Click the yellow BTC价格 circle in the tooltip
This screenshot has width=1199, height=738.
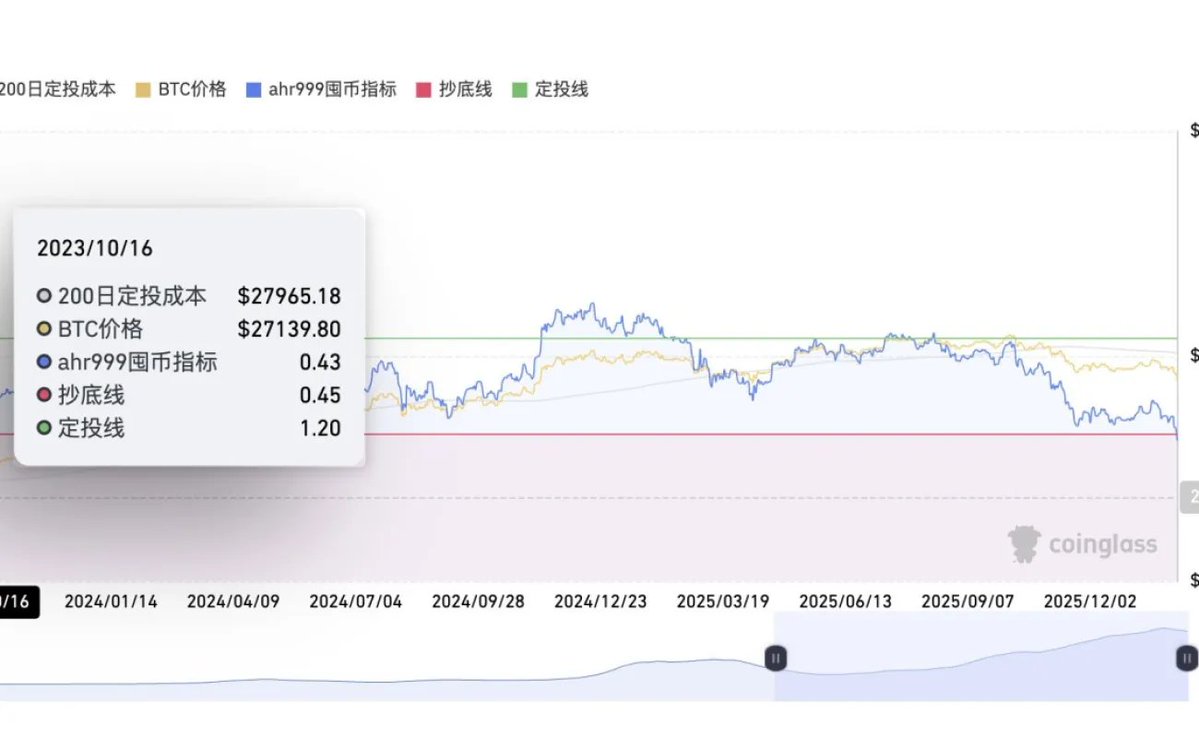click(x=44, y=329)
